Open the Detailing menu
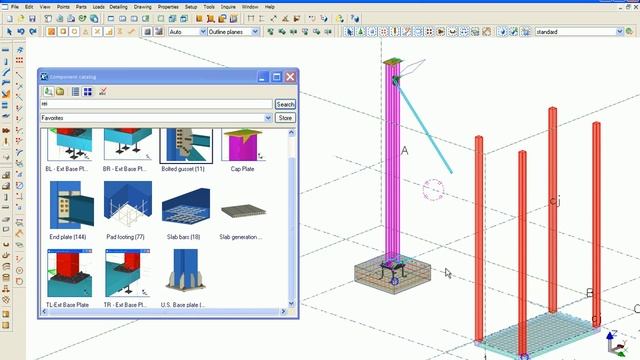 click(118, 7)
